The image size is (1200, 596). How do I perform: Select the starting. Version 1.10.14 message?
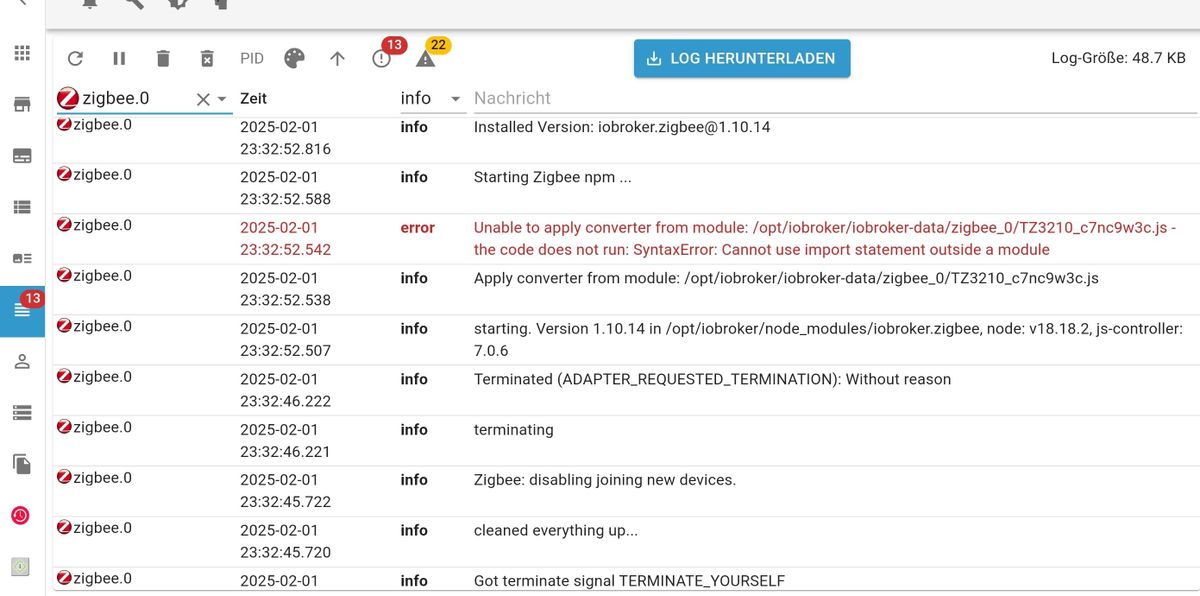pos(829,339)
